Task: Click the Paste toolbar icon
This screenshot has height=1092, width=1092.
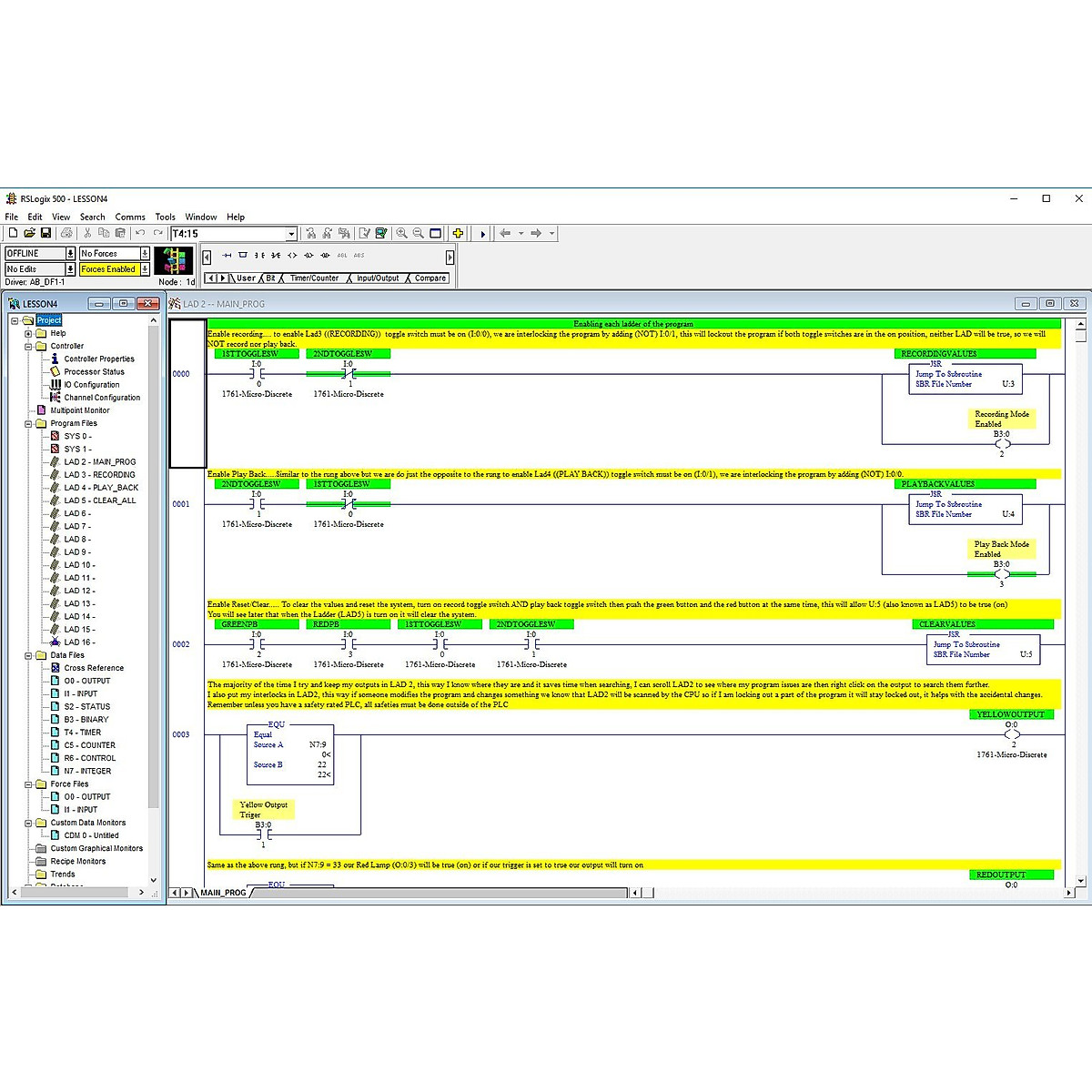Action: pos(119,233)
